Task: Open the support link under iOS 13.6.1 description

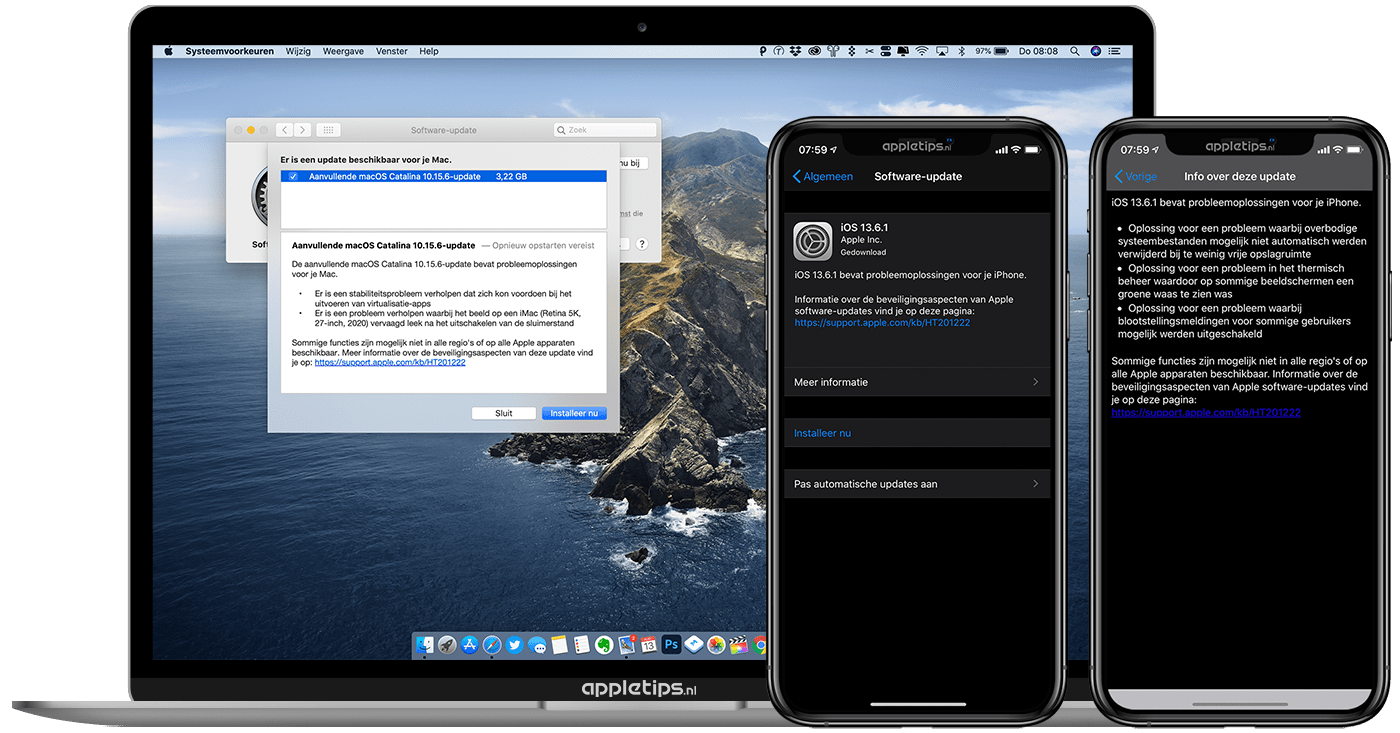Action: coord(882,323)
